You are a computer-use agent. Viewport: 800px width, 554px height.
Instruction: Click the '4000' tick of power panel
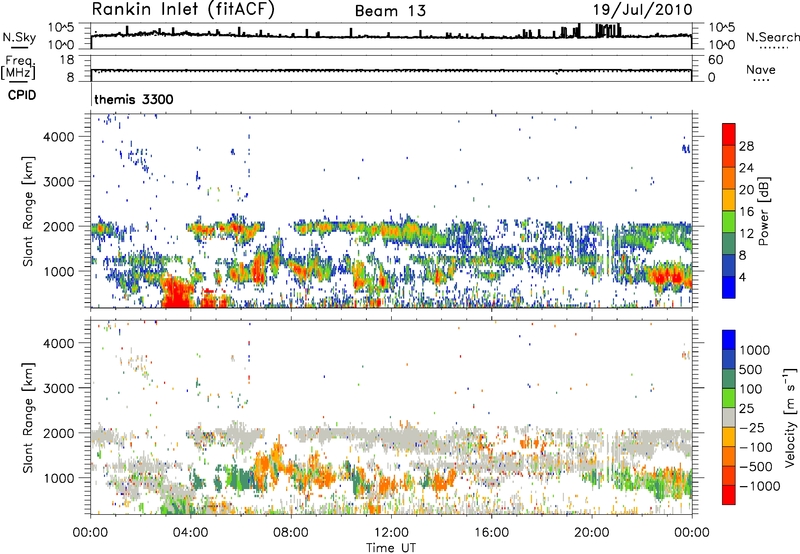[x=59, y=137]
